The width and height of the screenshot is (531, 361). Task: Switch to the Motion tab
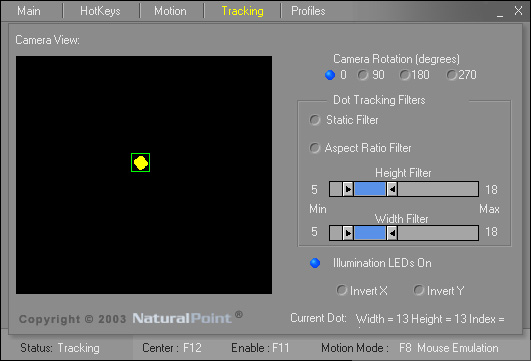coord(170,11)
